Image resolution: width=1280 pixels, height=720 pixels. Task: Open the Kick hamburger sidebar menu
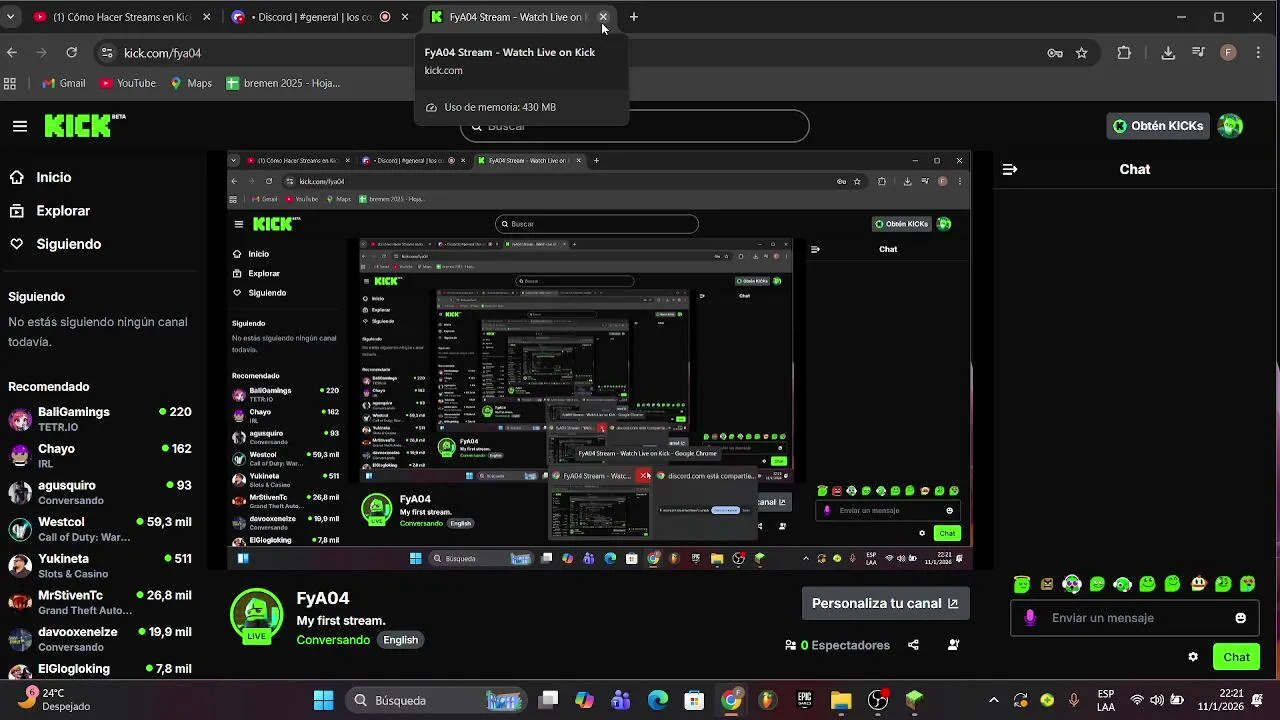pyautogui.click(x=20, y=126)
